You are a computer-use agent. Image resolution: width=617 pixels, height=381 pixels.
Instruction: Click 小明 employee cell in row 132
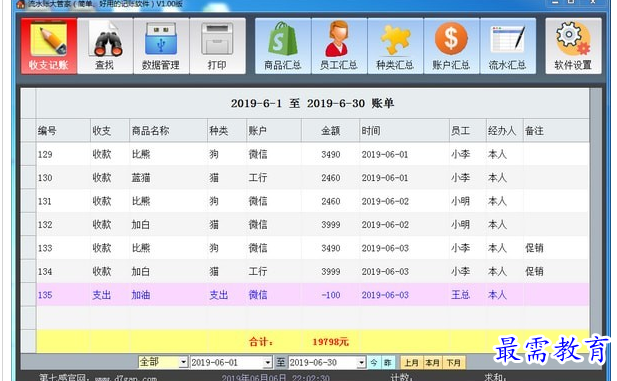point(460,225)
